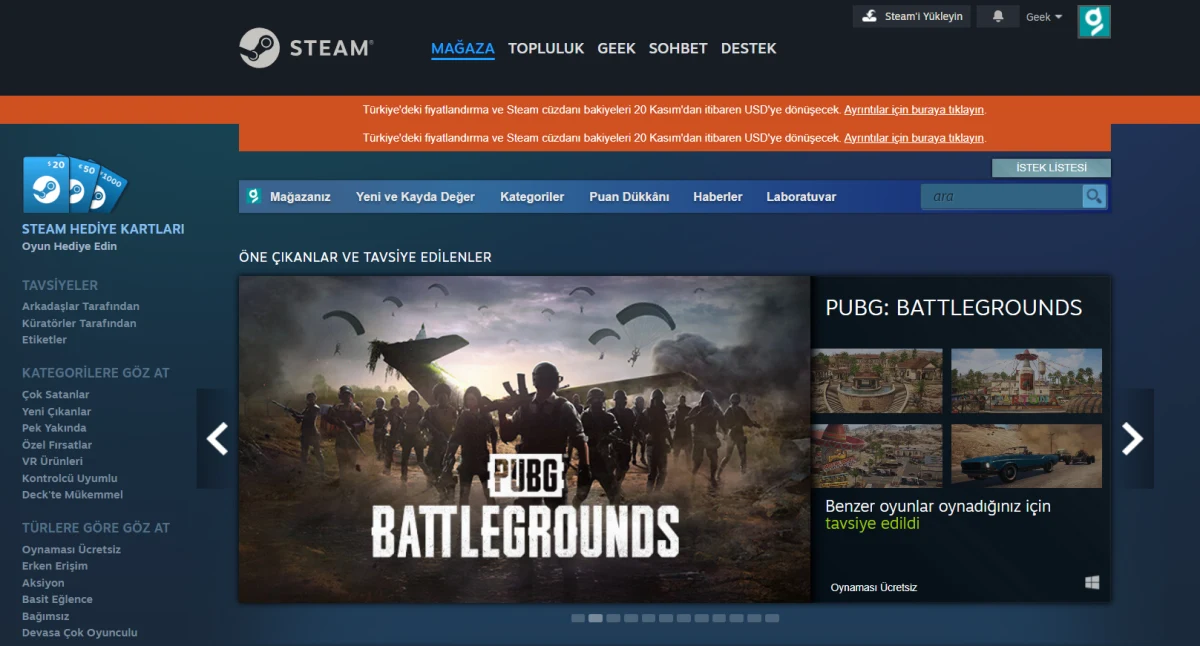Screen dimensions: 1200x646
Task: Follow the first banner's Ayrıntılar link
Action: point(914,110)
